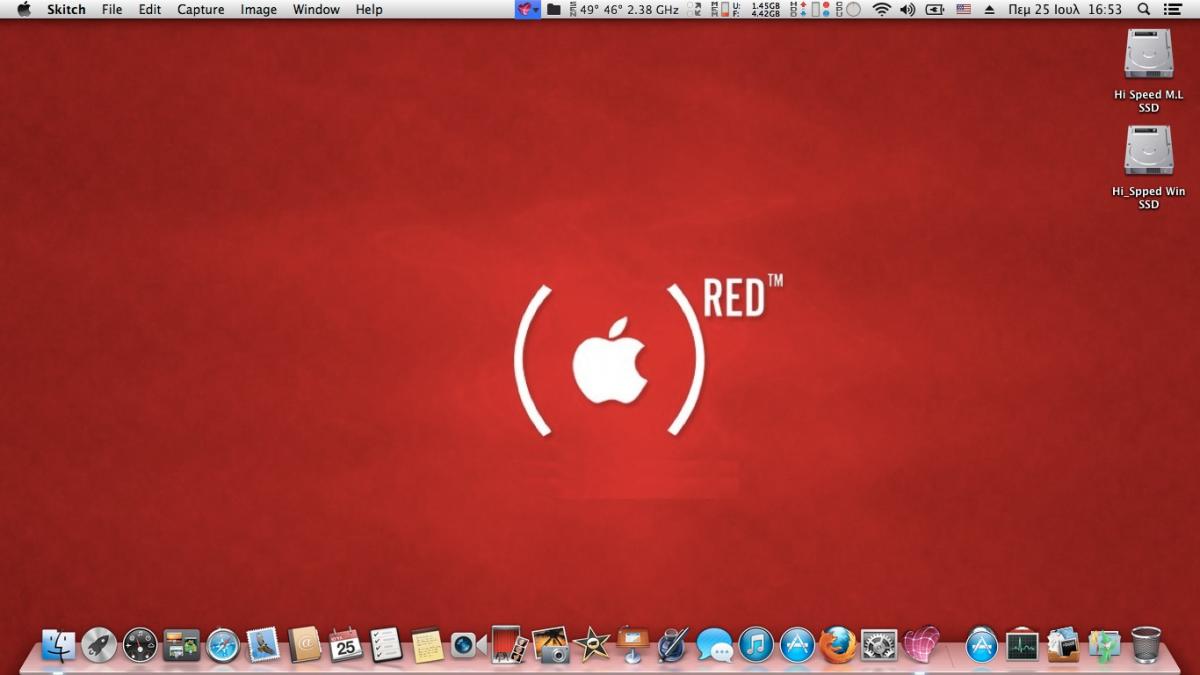Launch iPhoto camera icon in dock
Screen dimensions: 1200x675
tap(550, 645)
